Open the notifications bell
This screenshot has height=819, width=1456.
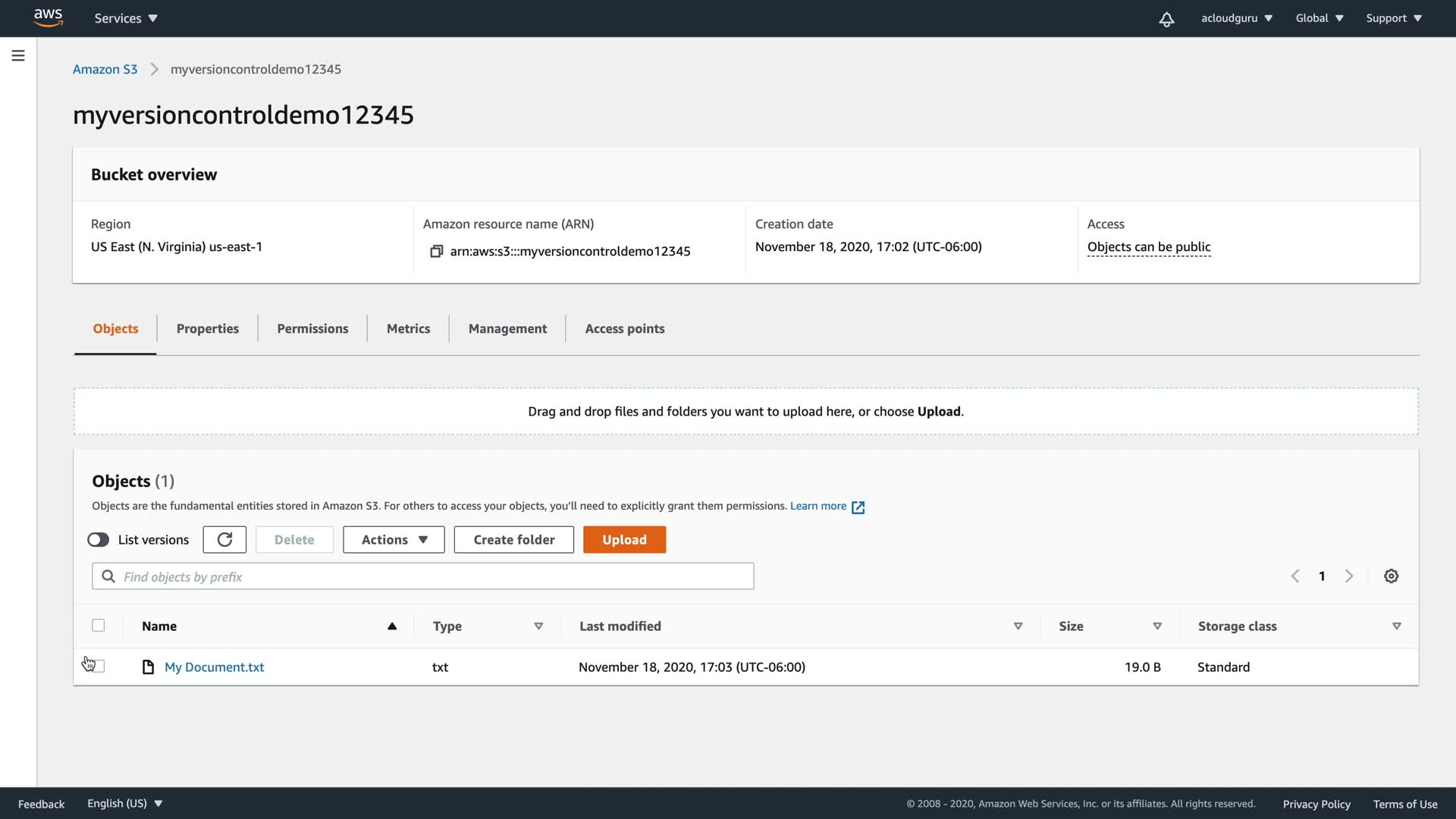click(1166, 19)
